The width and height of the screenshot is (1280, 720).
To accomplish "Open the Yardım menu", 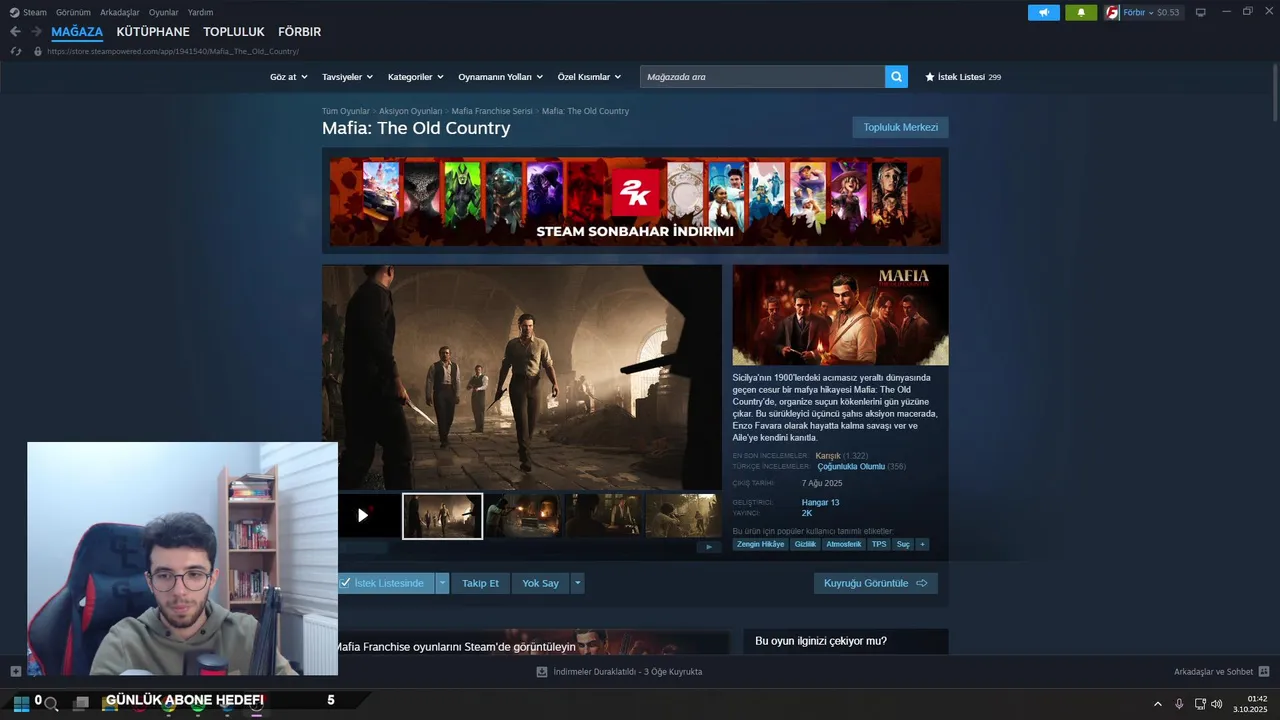I will pos(201,12).
